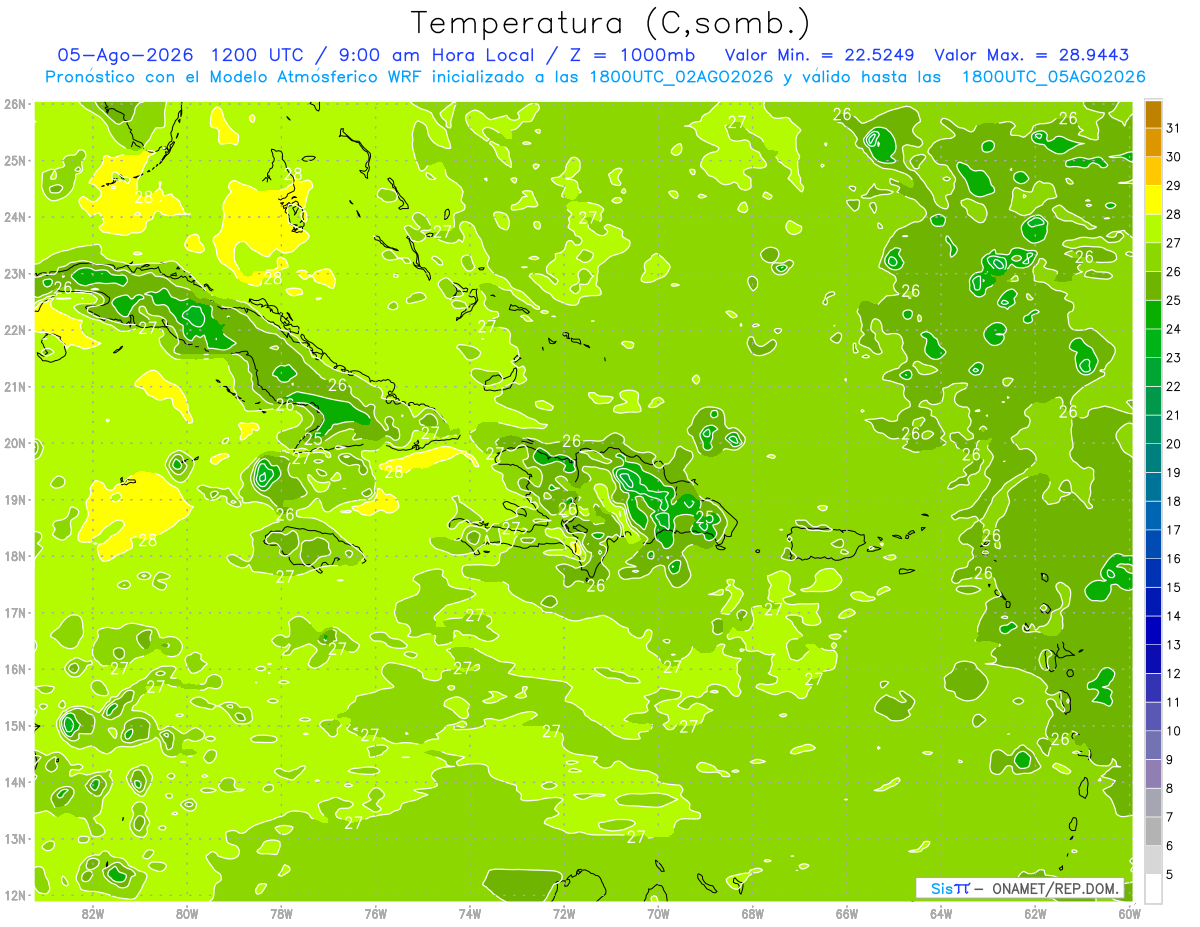The height and width of the screenshot is (927, 1200).
Task: Click "Valor Max. = 28.9443" text
Action: 1032,55
